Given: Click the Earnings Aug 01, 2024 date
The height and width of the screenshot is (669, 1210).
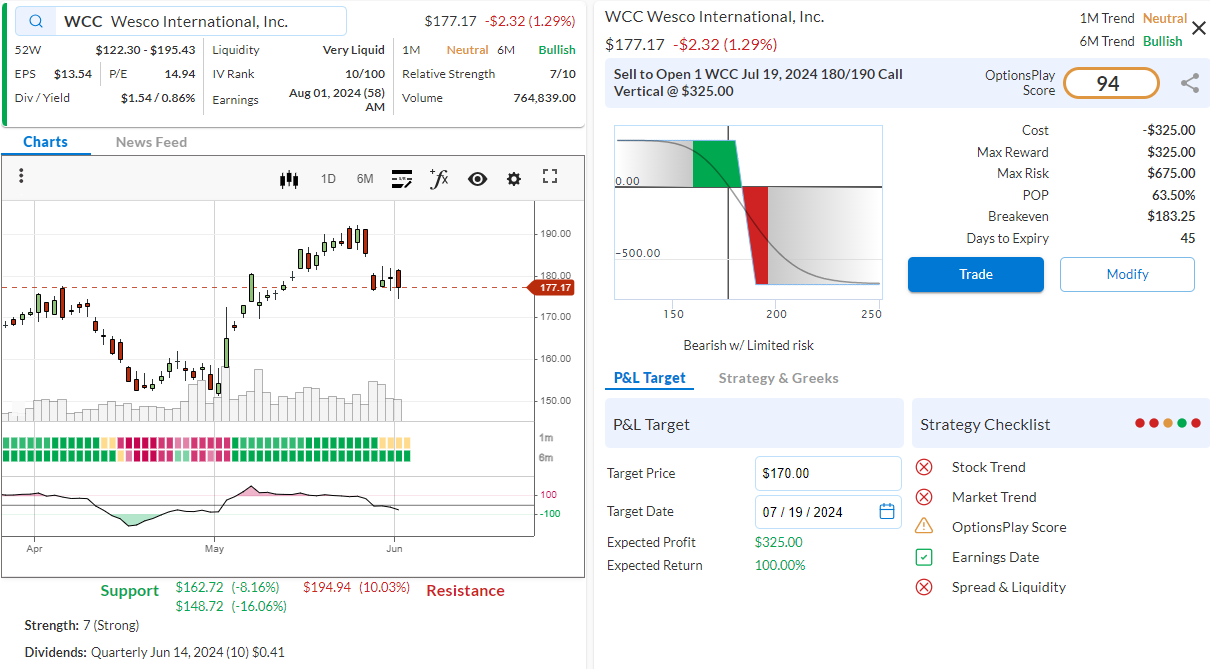Looking at the screenshot, I should 337,99.
